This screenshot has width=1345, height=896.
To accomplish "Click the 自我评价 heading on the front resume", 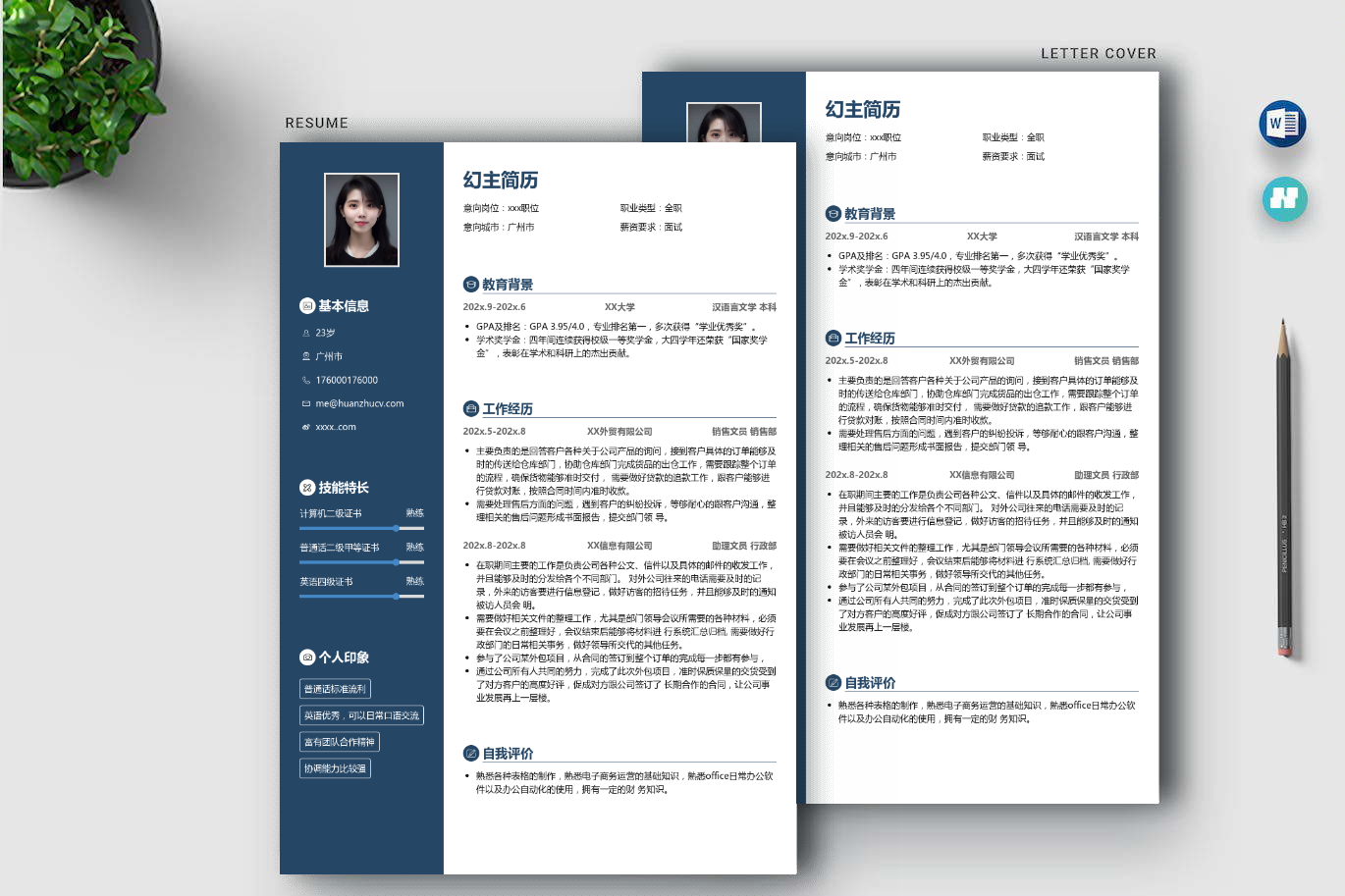I will [x=508, y=754].
